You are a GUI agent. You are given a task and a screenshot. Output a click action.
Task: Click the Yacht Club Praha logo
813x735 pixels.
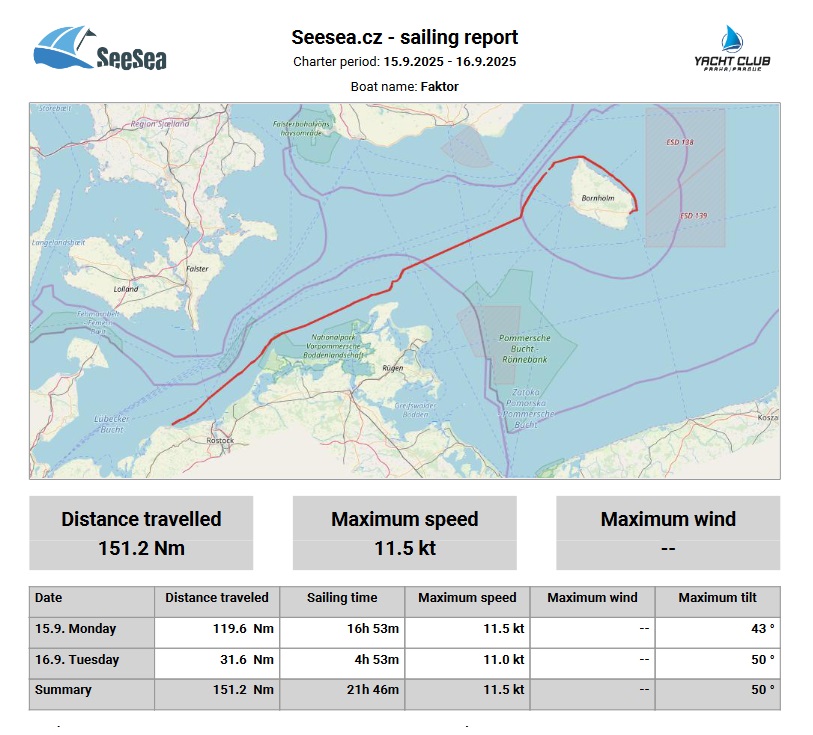732,49
